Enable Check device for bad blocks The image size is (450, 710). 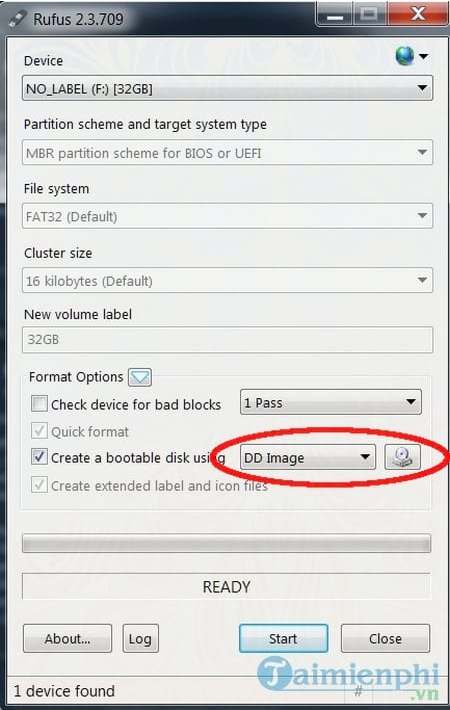39,403
